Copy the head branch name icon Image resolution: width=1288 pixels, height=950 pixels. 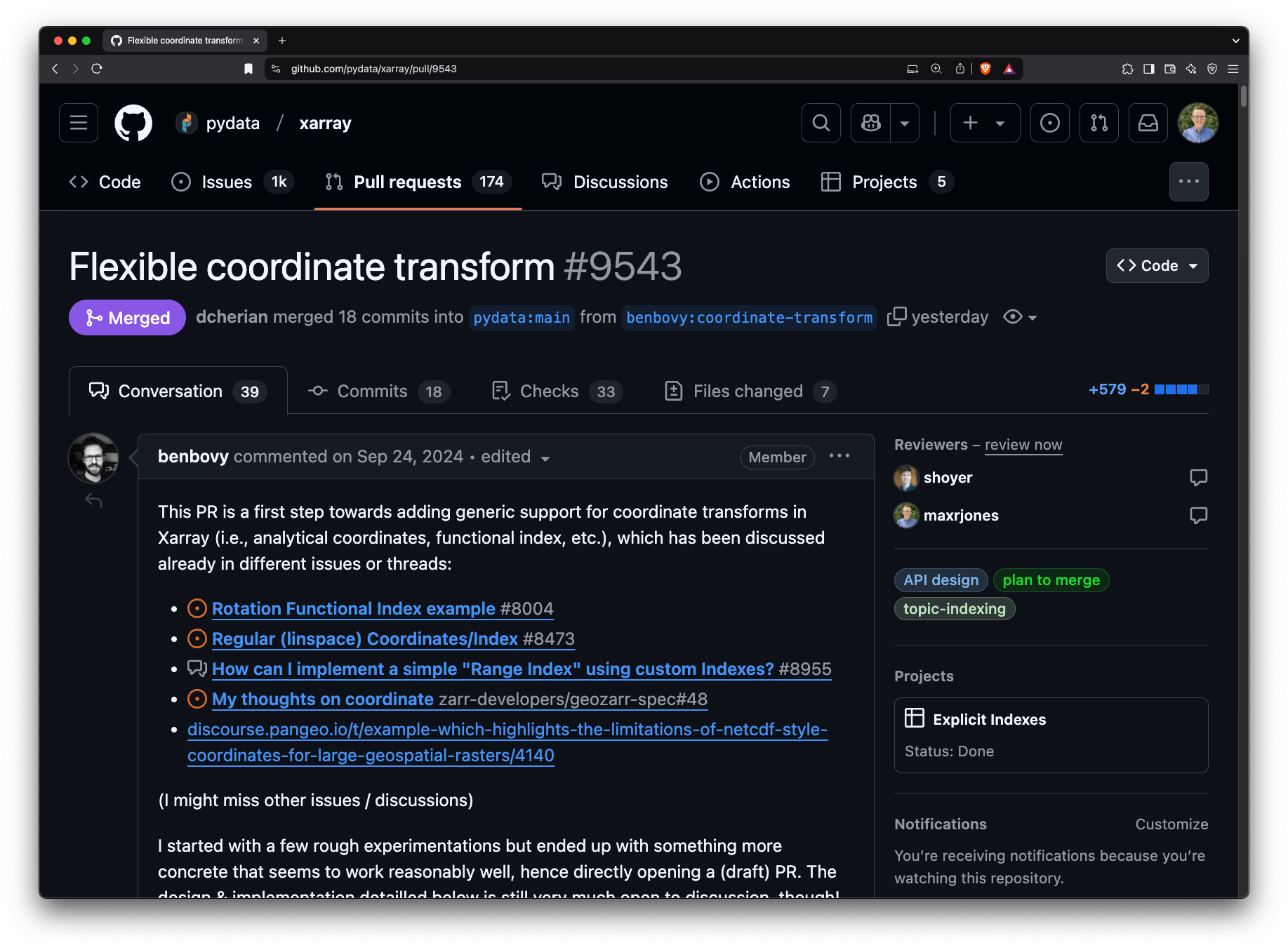click(x=896, y=317)
